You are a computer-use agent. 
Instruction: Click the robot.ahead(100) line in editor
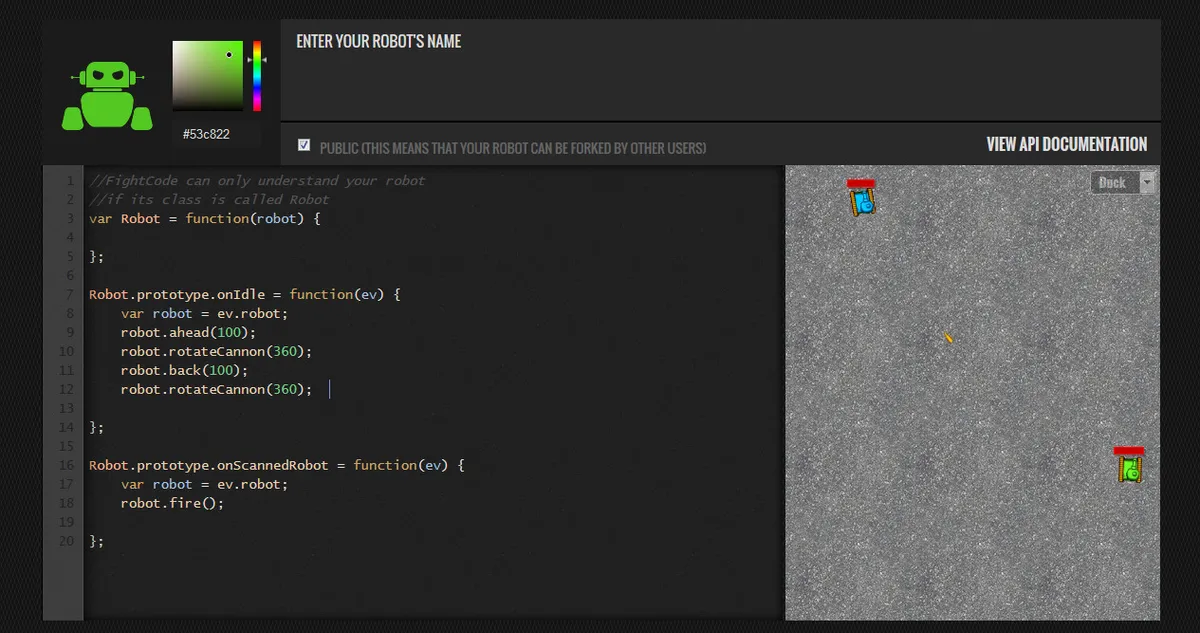(x=188, y=332)
